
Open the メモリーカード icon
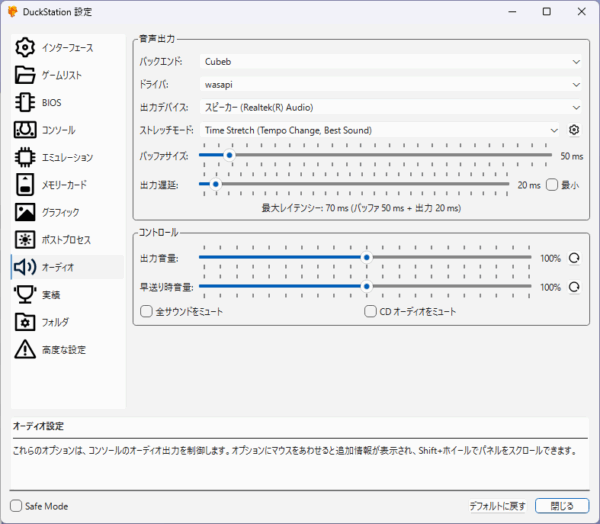click(x=25, y=184)
